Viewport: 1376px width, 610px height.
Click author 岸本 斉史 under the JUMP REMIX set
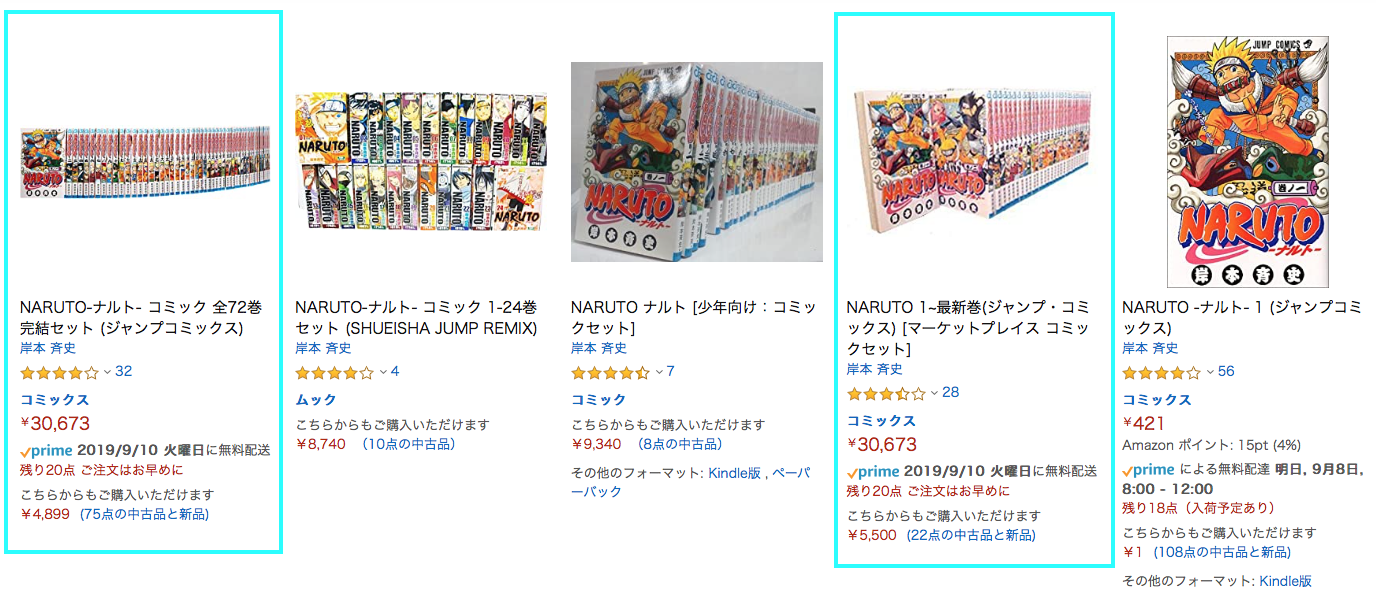(323, 349)
